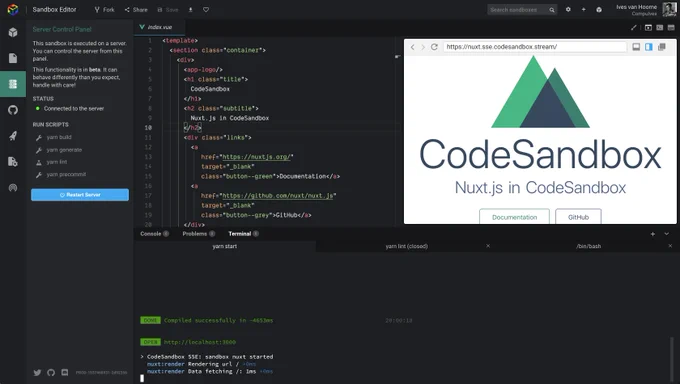Screen dimensions: 680x384
Task: Click the heart like icon
Action: click(x=206, y=10)
